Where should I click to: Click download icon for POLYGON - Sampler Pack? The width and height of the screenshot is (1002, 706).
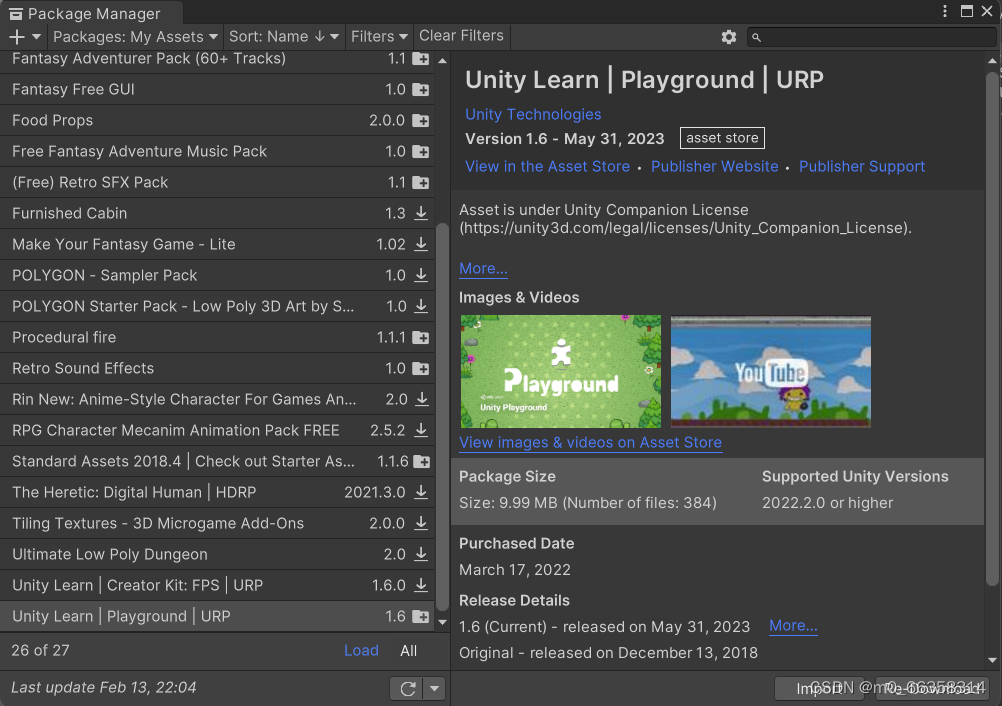pos(420,275)
